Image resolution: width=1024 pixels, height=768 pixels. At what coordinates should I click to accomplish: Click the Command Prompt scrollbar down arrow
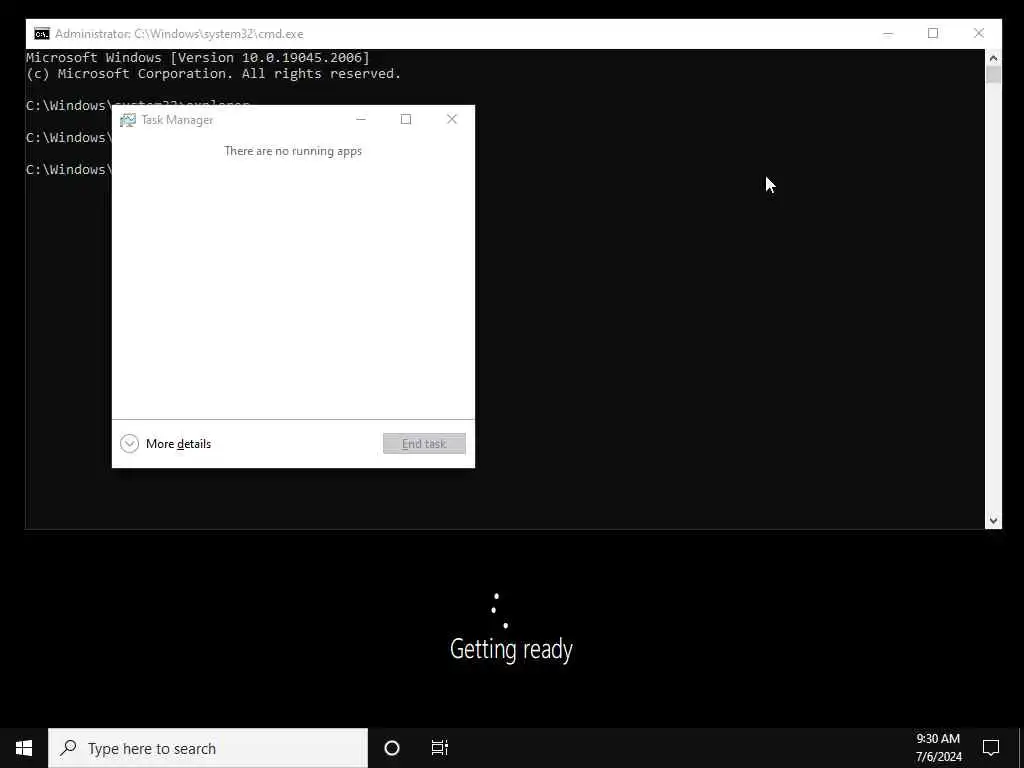(993, 520)
